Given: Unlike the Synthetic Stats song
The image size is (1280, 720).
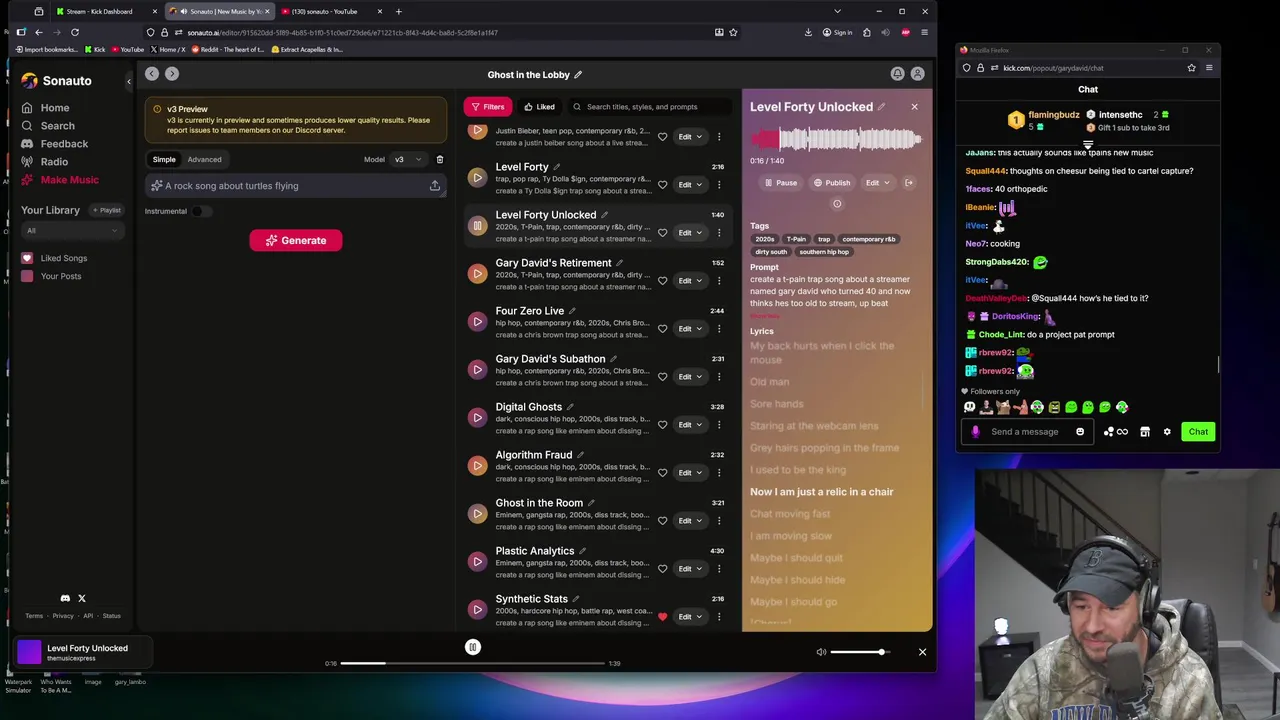Looking at the screenshot, I should click(662, 617).
